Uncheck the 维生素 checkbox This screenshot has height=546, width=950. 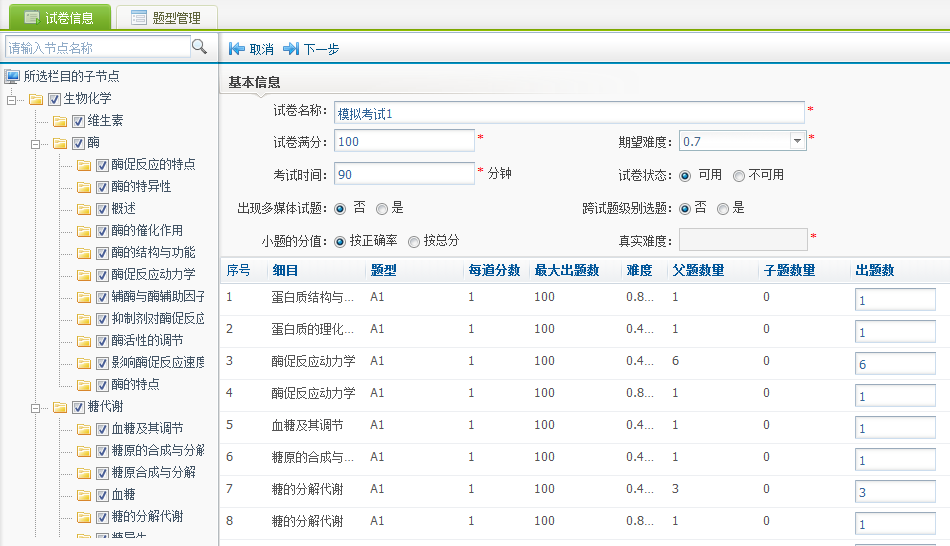[78, 121]
